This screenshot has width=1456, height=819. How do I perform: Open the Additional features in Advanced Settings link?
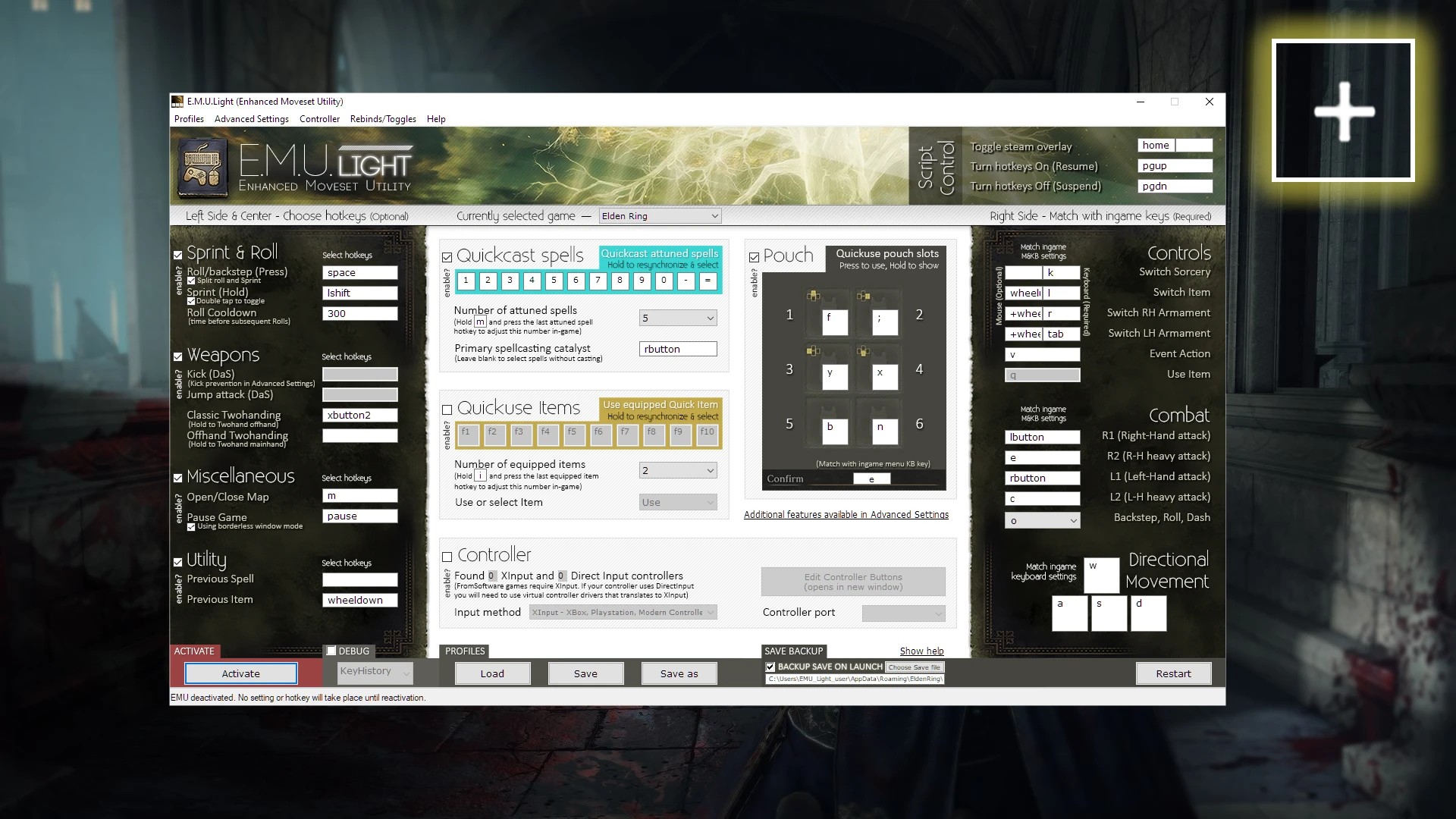point(846,515)
